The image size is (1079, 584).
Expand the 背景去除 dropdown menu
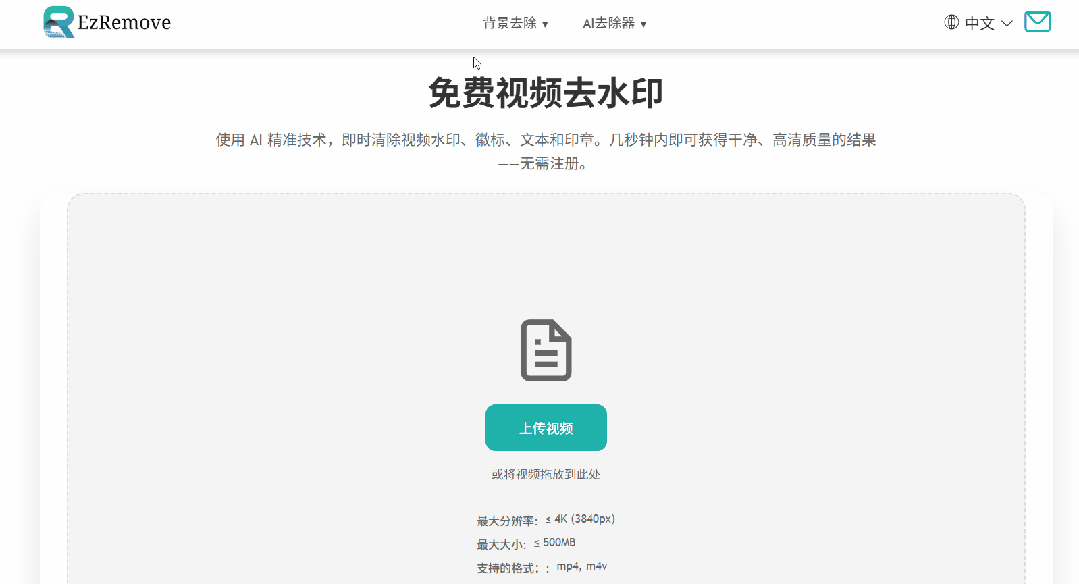(x=515, y=22)
